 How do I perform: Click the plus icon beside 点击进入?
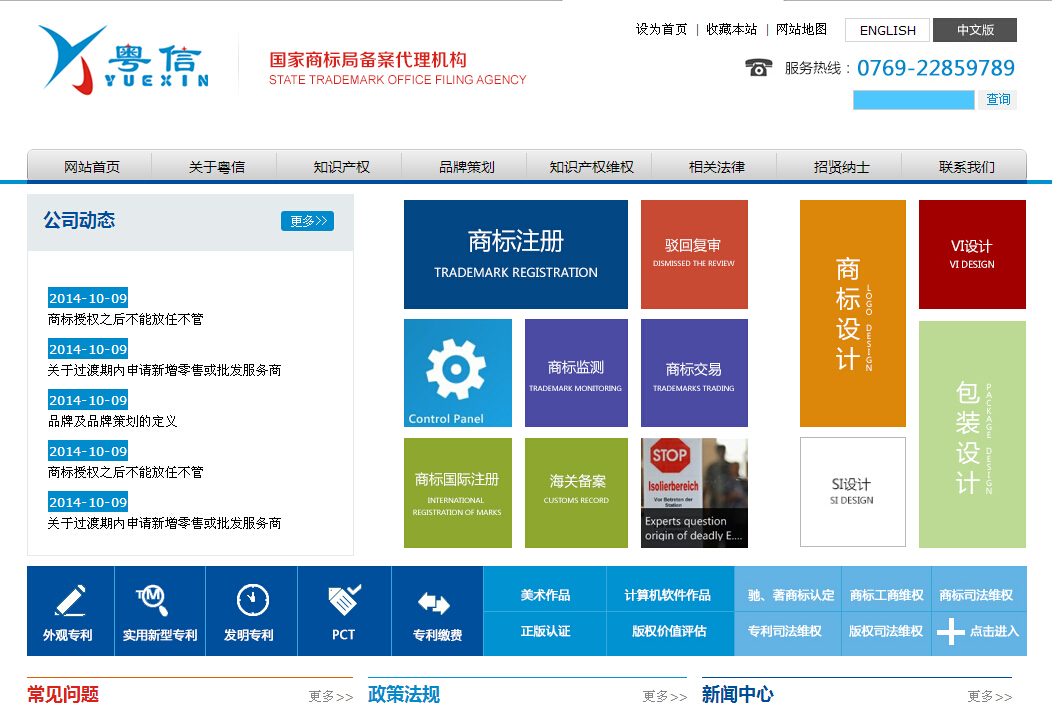tap(950, 631)
